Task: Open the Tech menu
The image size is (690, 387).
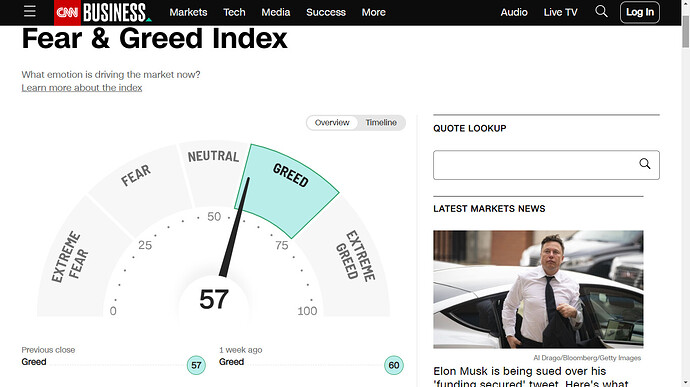Action: click(234, 12)
